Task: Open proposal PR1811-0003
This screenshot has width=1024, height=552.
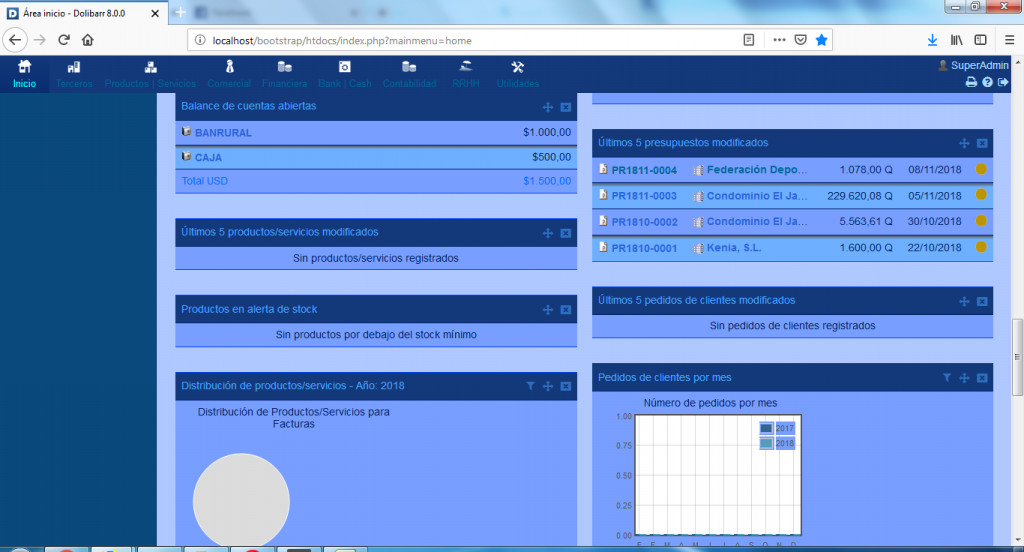Action: point(644,196)
